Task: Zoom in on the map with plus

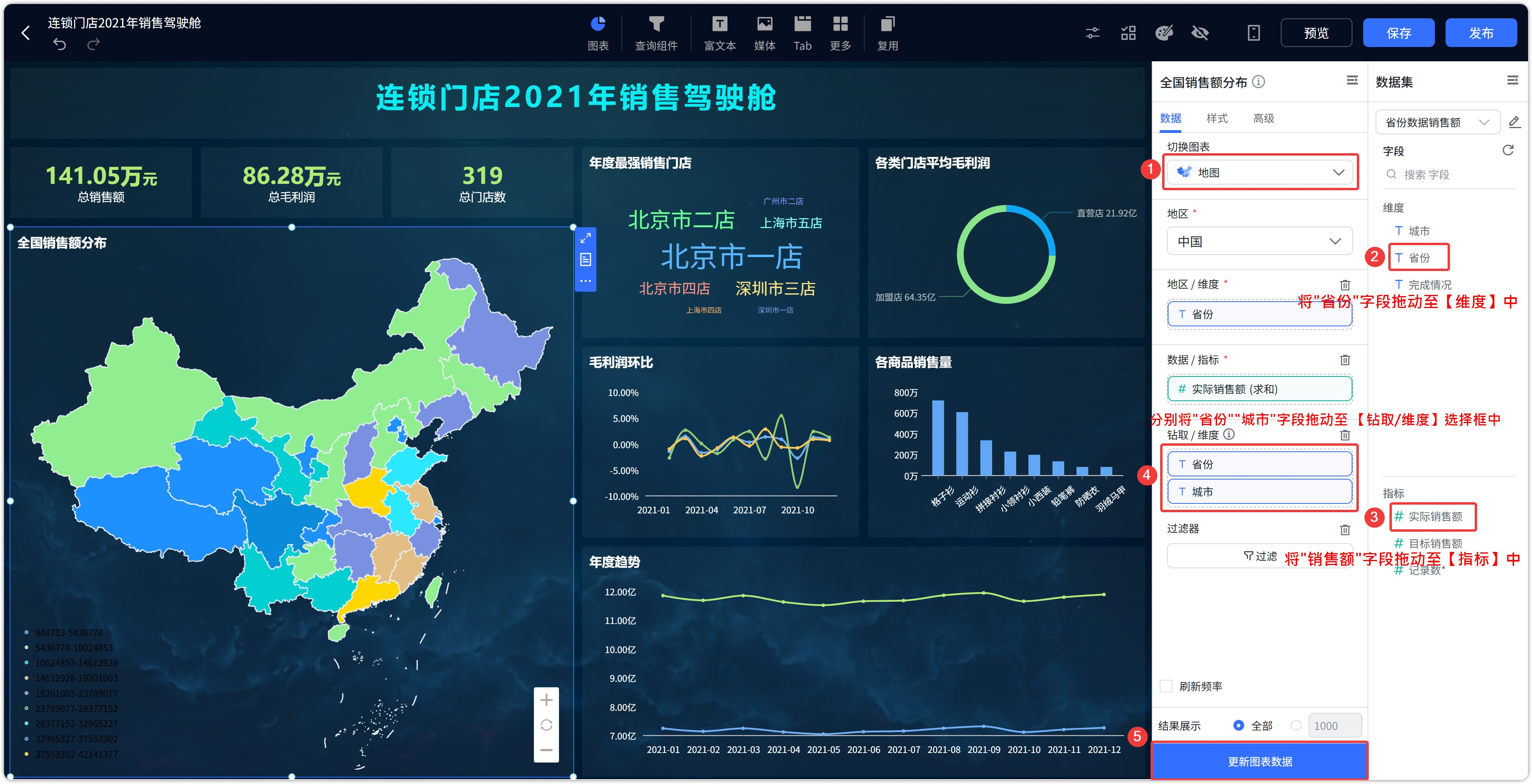Action: pyautogui.click(x=546, y=700)
